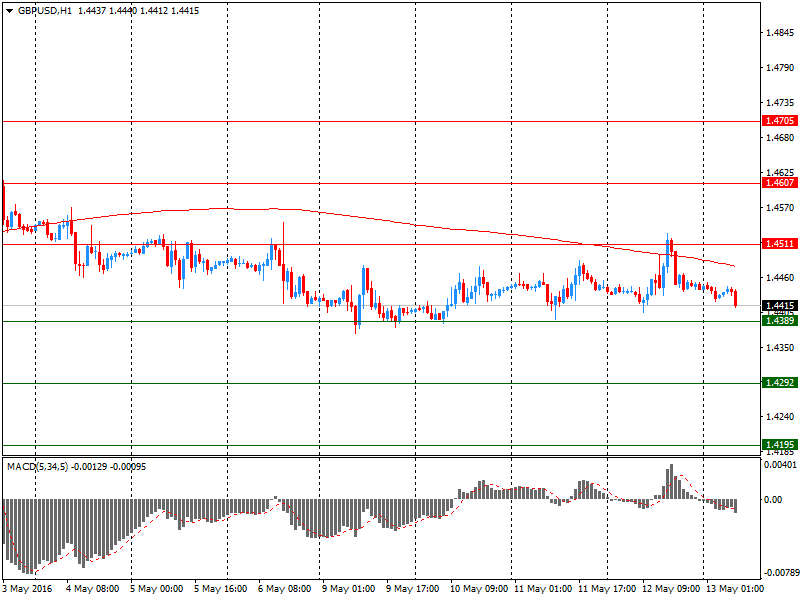Image resolution: width=800 pixels, height=600 pixels.
Task: Click the 1.4570 price scale value
Action: click(780, 208)
